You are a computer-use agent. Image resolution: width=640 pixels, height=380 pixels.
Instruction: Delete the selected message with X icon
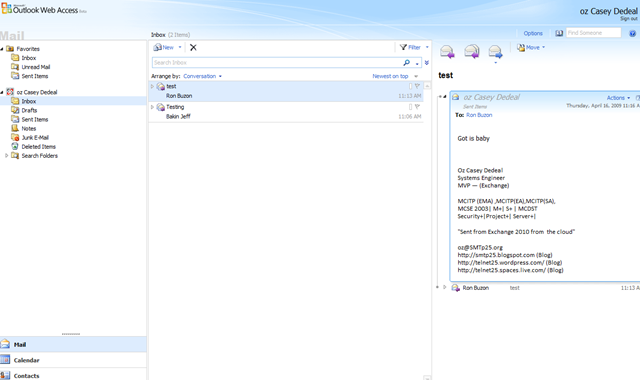pyautogui.click(x=193, y=47)
